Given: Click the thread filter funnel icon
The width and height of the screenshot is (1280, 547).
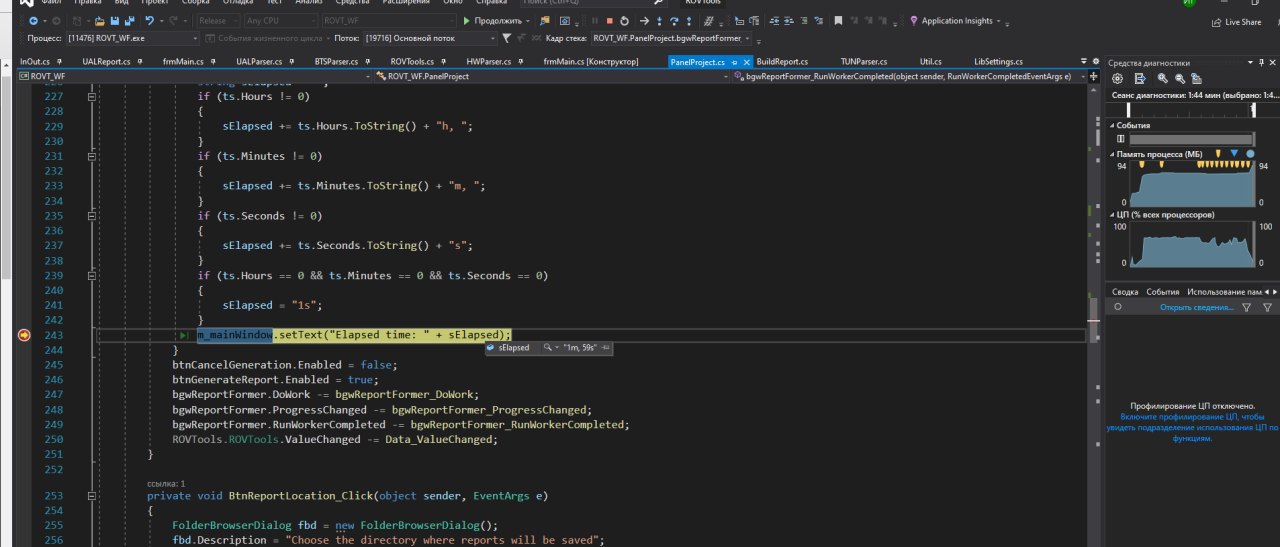Looking at the screenshot, I should pos(506,38).
